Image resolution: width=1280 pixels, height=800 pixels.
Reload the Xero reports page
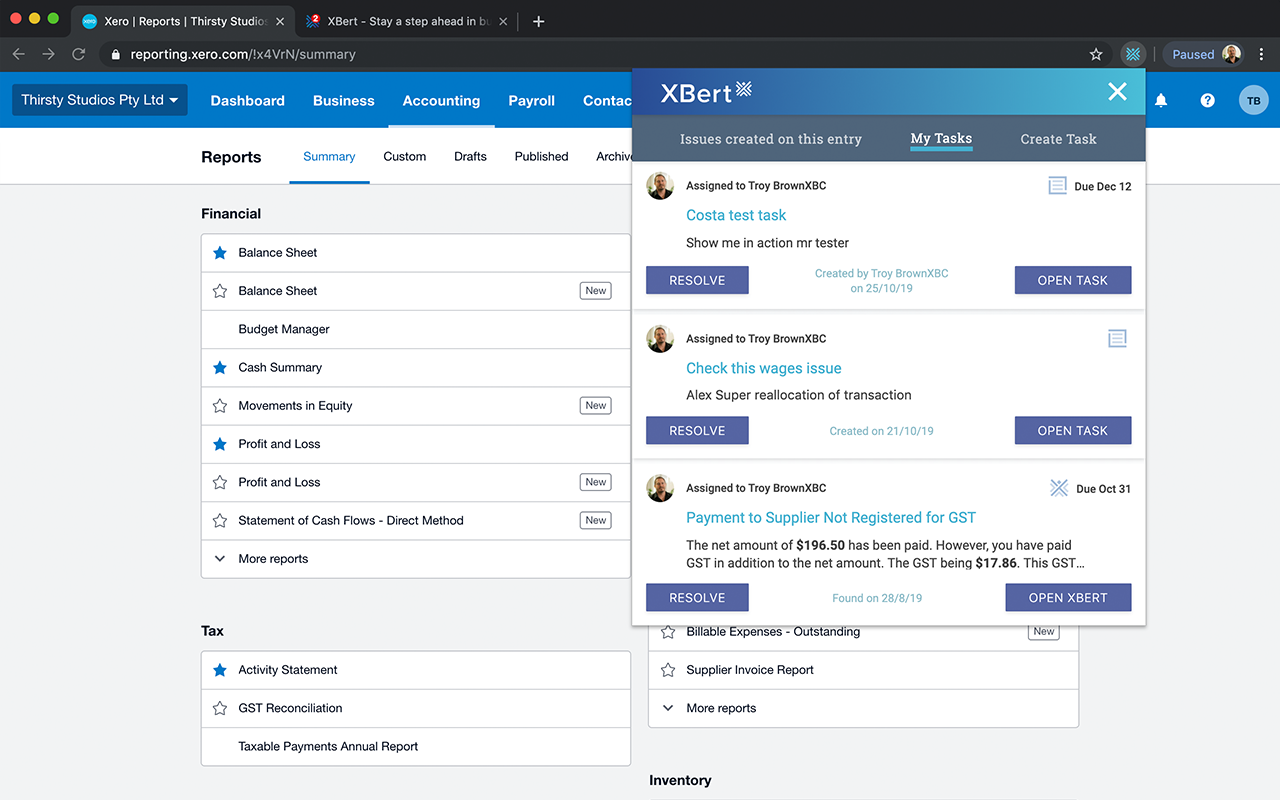(78, 54)
